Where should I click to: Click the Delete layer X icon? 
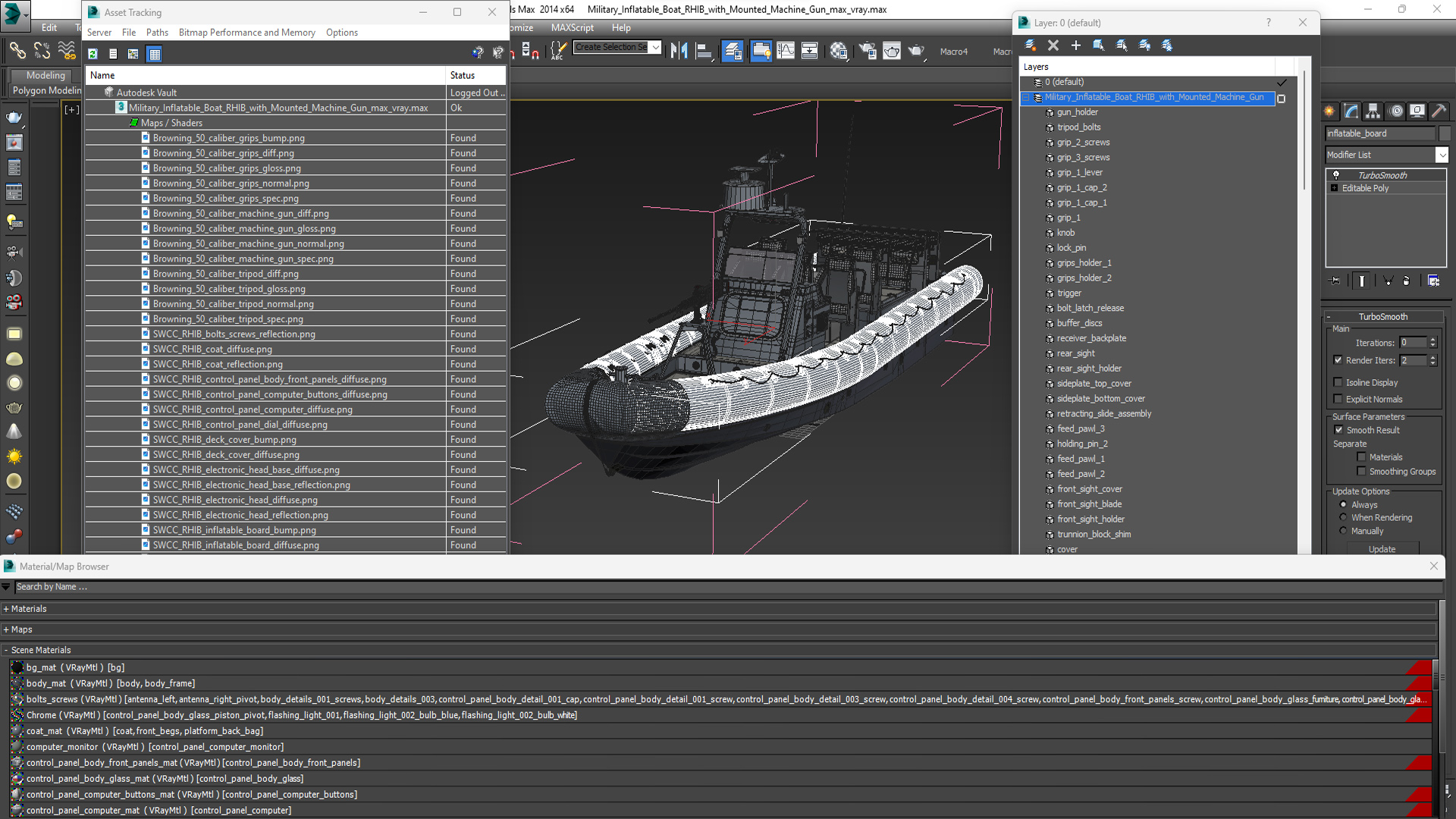pyautogui.click(x=1053, y=45)
